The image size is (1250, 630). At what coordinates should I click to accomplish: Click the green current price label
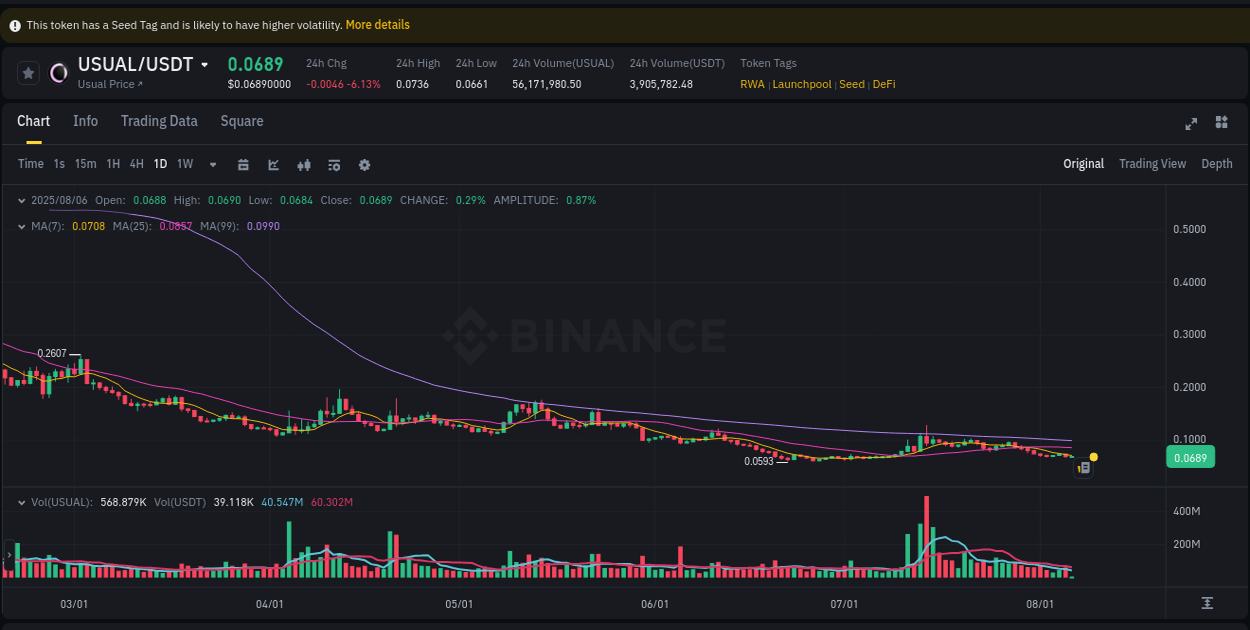(x=1190, y=457)
